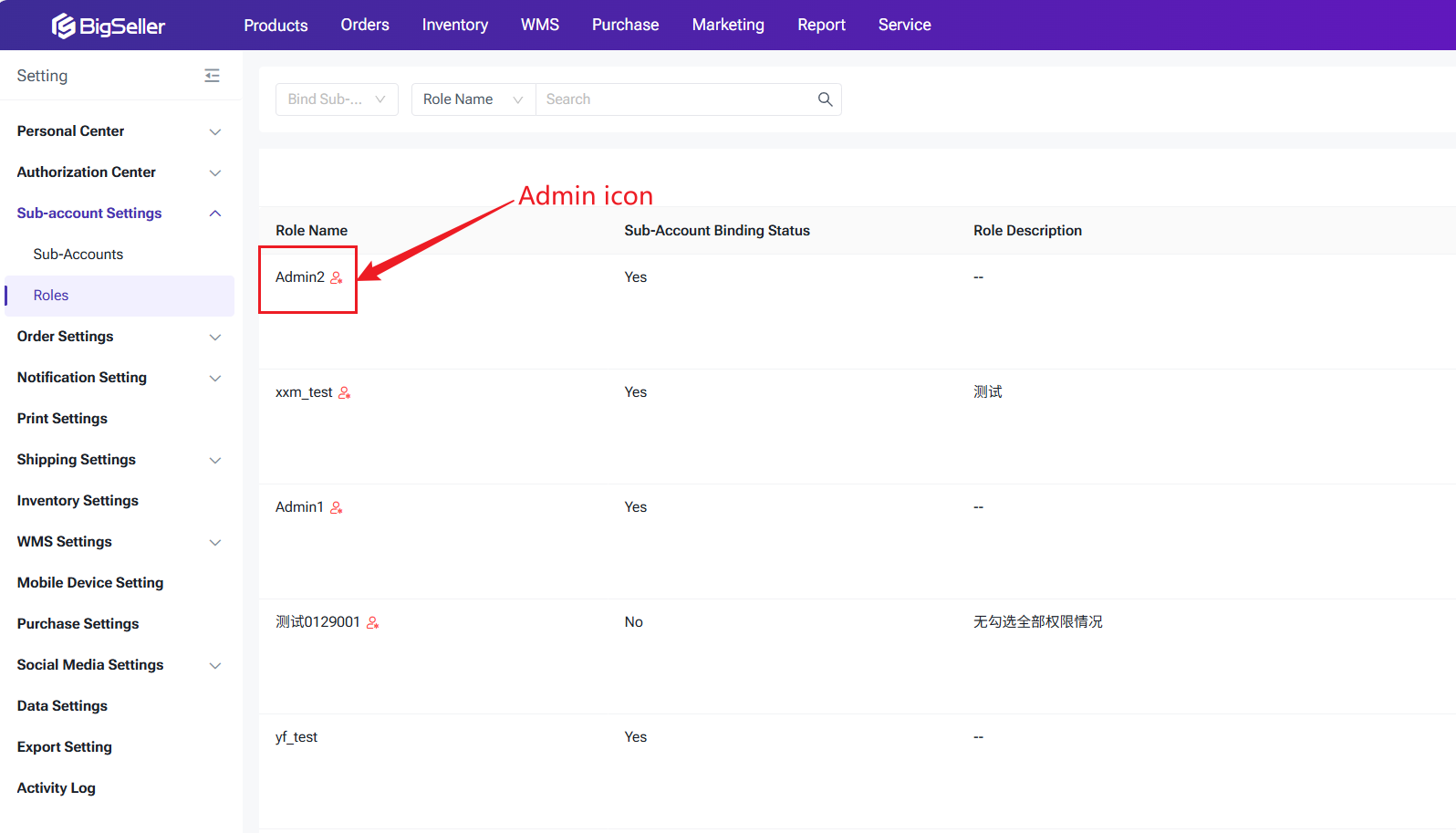Go to Sub-Accounts page

pyautogui.click(x=78, y=255)
